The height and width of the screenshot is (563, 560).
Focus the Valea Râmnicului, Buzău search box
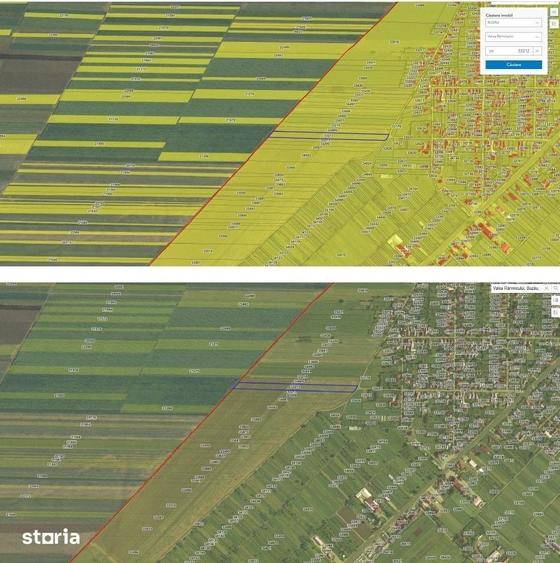[517, 288]
